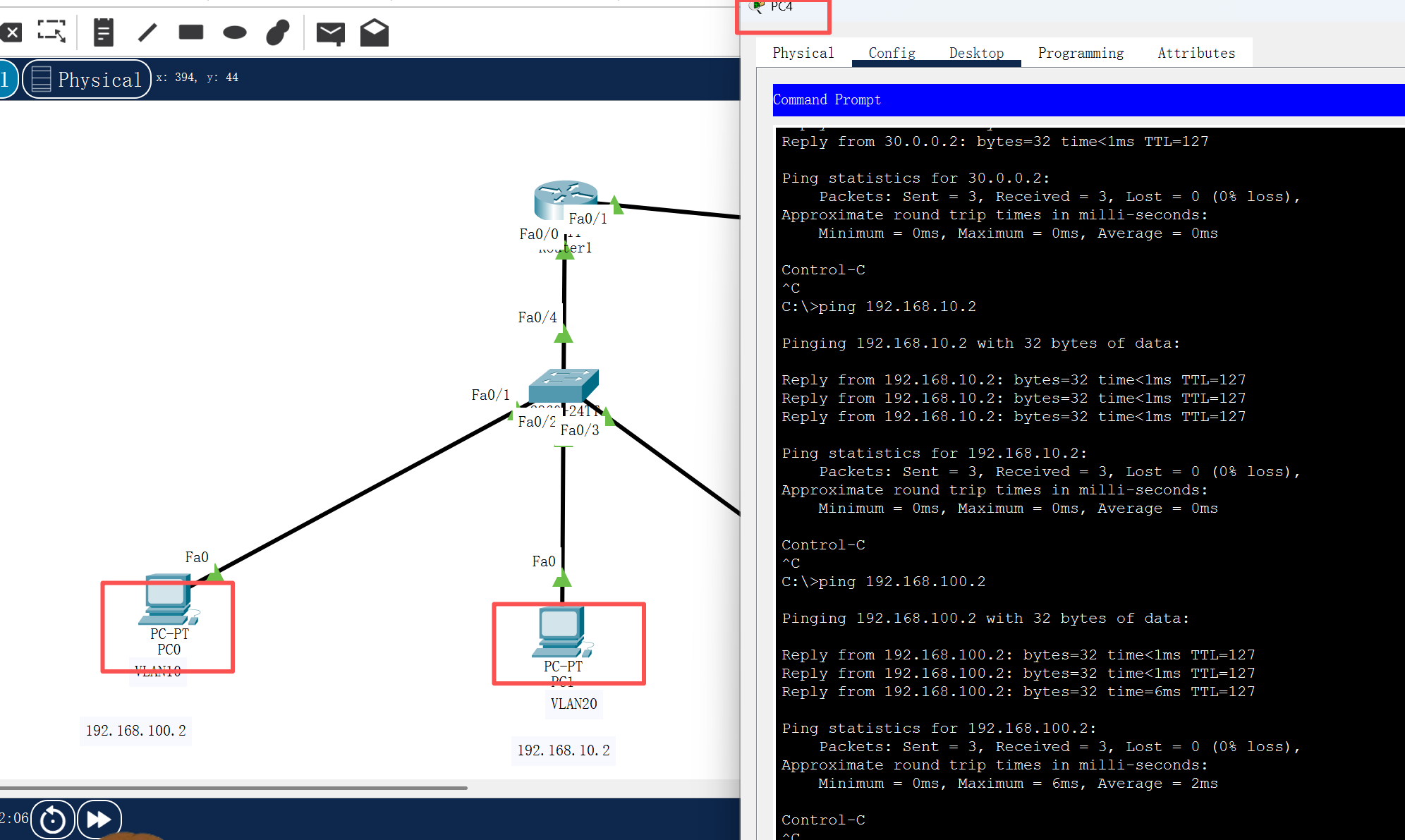This screenshot has width=1405, height=840.
Task: Select the Resize Shape tool
Action: coord(51,32)
